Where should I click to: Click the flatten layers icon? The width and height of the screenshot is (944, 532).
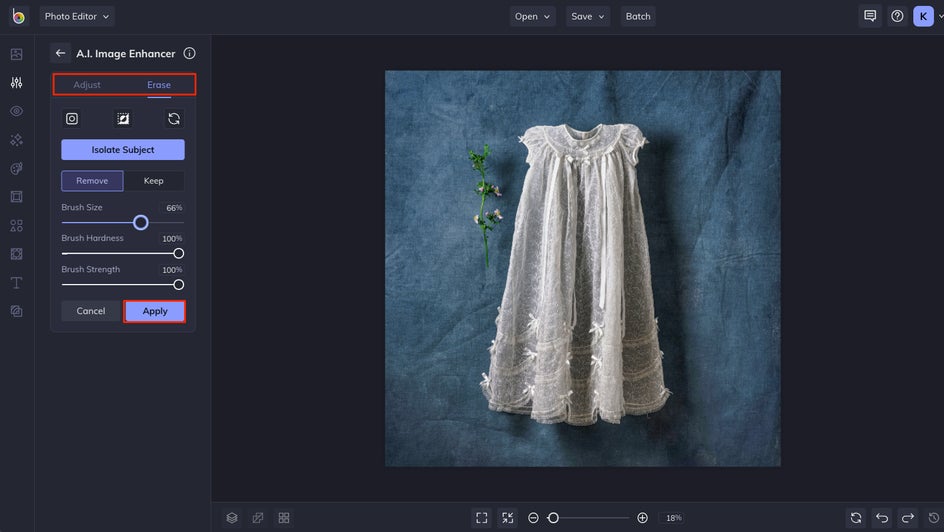[258, 518]
